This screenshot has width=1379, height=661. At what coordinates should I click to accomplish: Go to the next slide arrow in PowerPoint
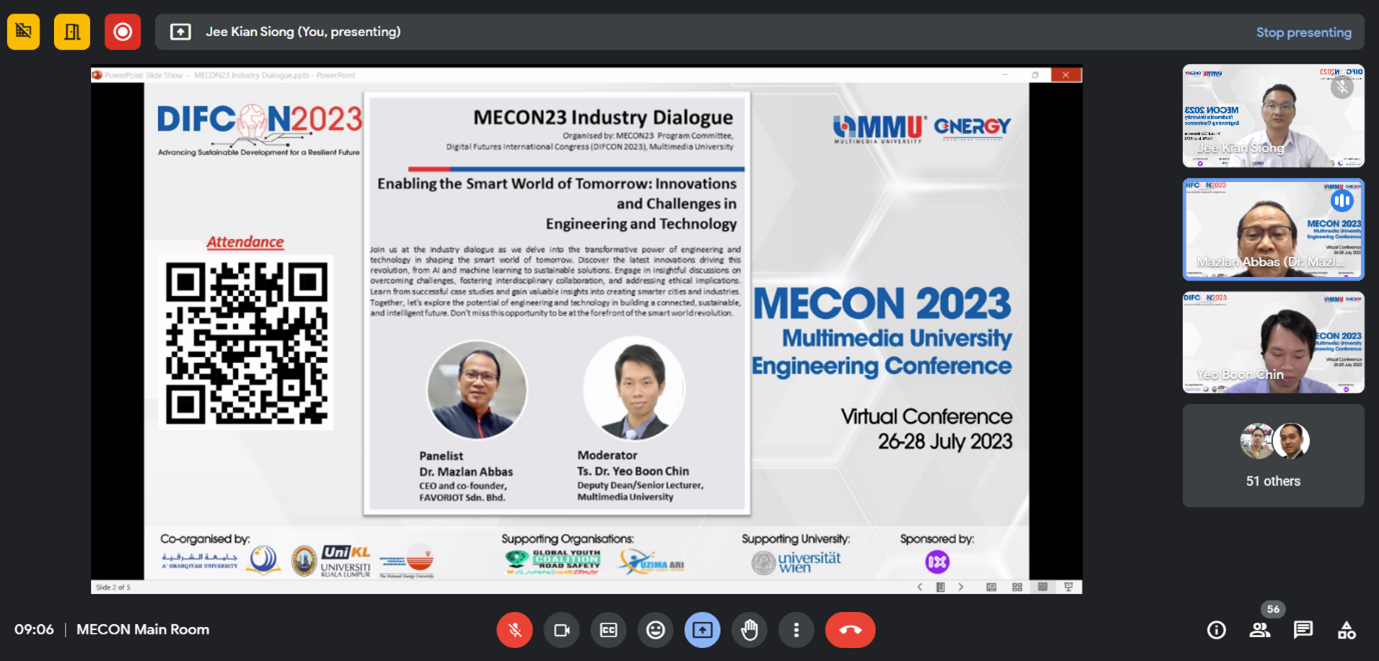point(961,587)
